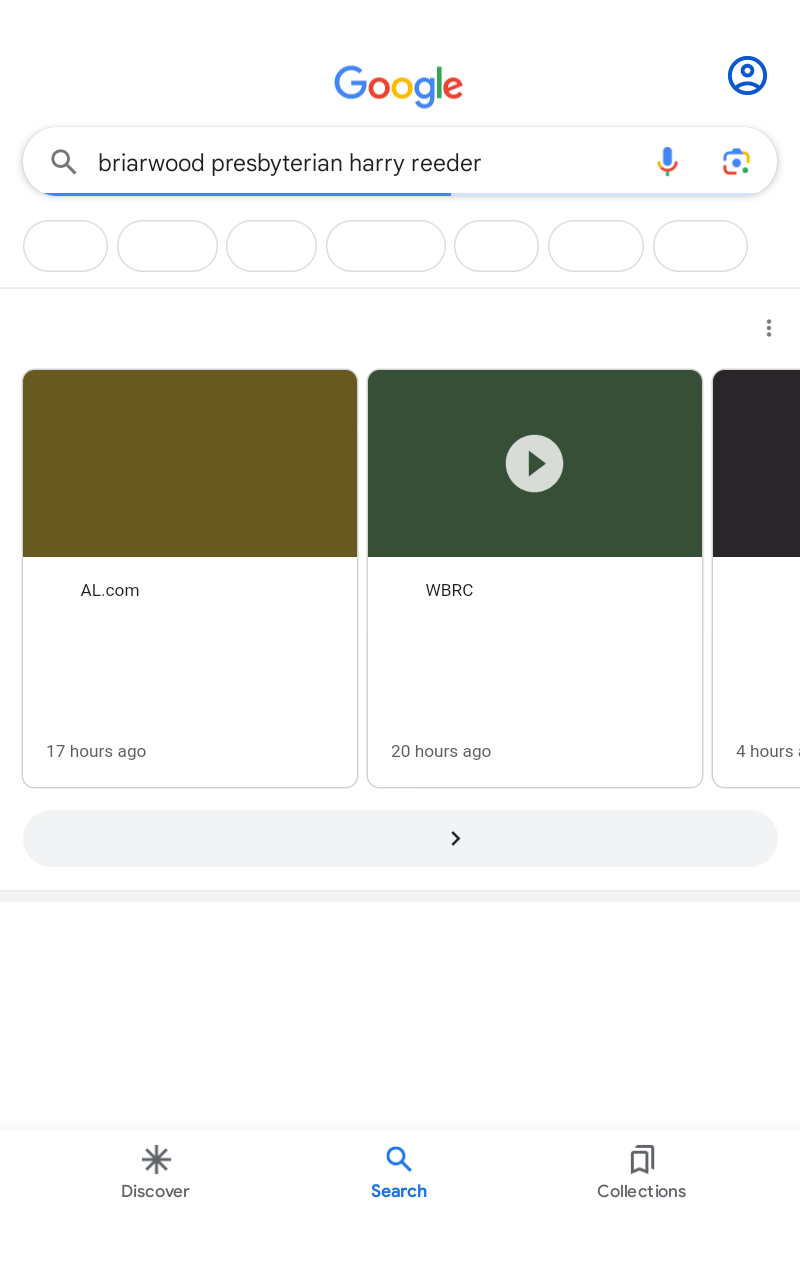Click the WBRC source label
The image size is (800, 1280).
(x=449, y=590)
